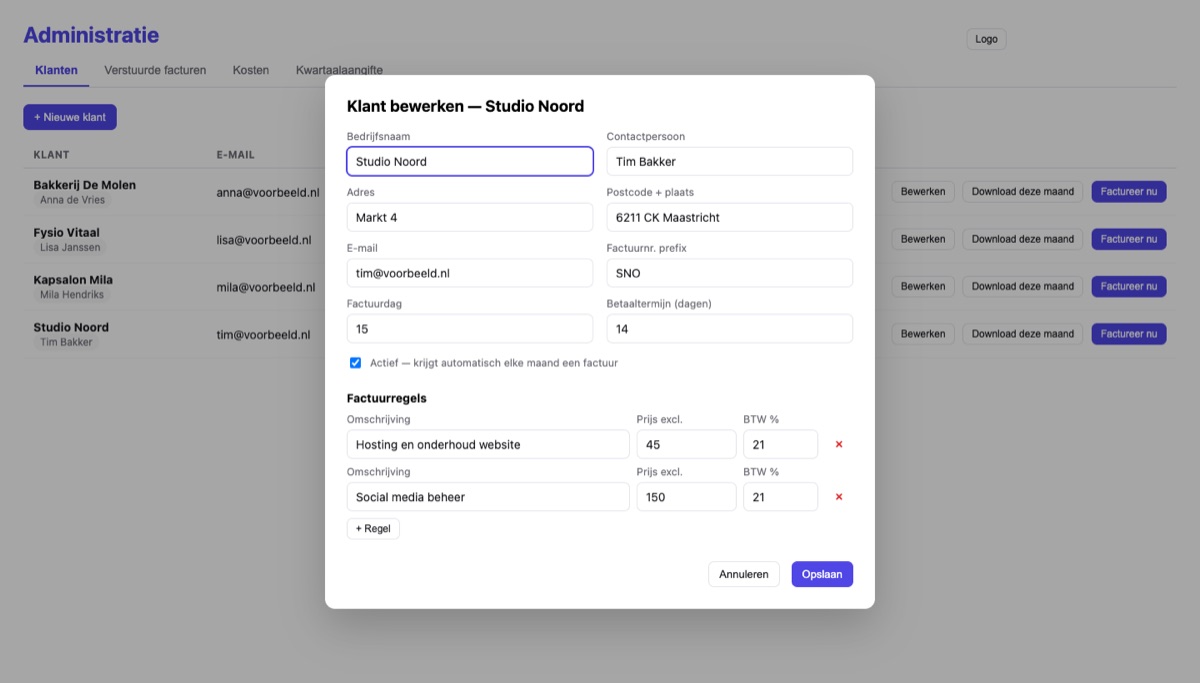Cancel editing with Annuleren
Screen dimensions: 1200x683
coord(744,574)
